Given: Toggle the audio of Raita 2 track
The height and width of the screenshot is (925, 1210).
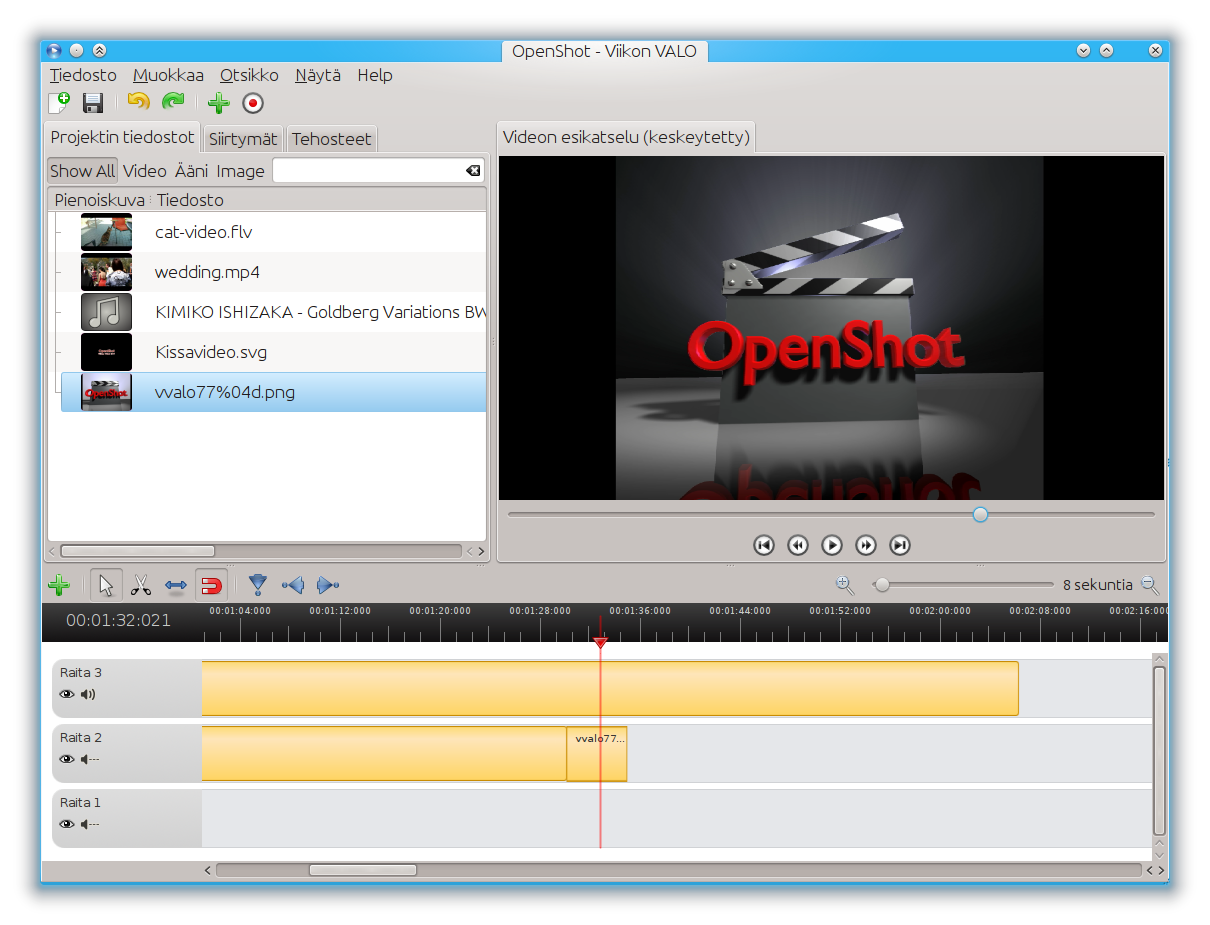Looking at the screenshot, I should pos(89,759).
